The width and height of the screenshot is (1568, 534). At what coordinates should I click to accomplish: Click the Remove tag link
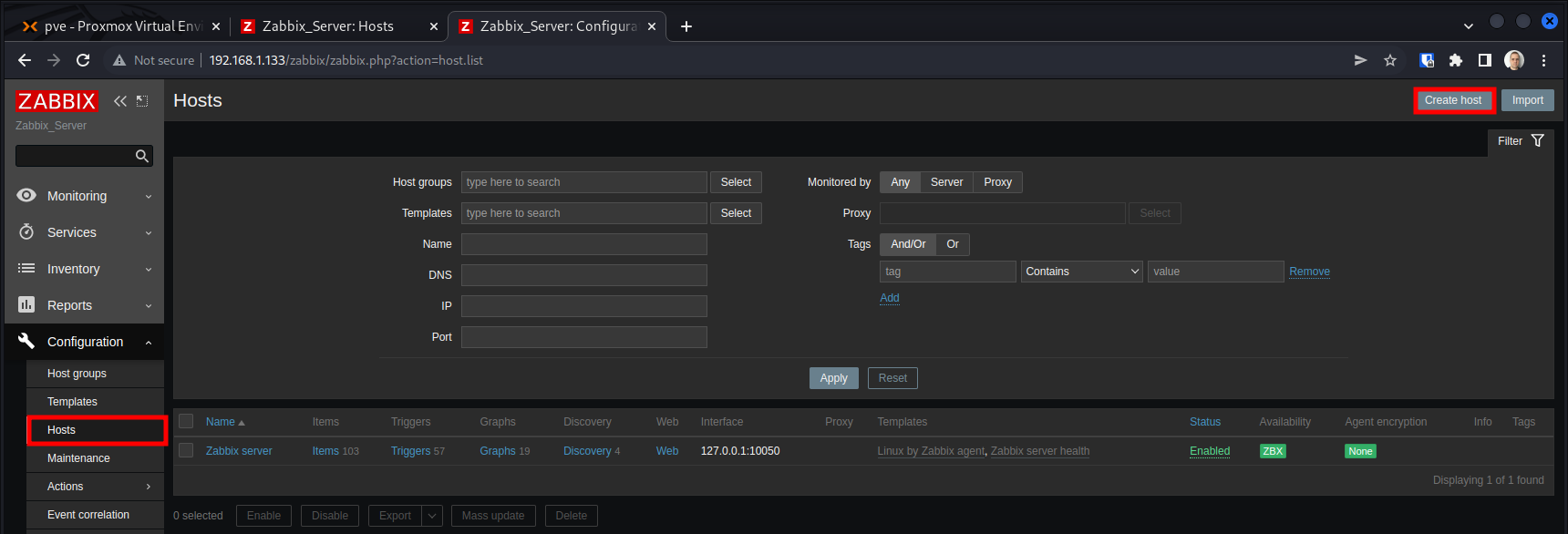point(1309,272)
